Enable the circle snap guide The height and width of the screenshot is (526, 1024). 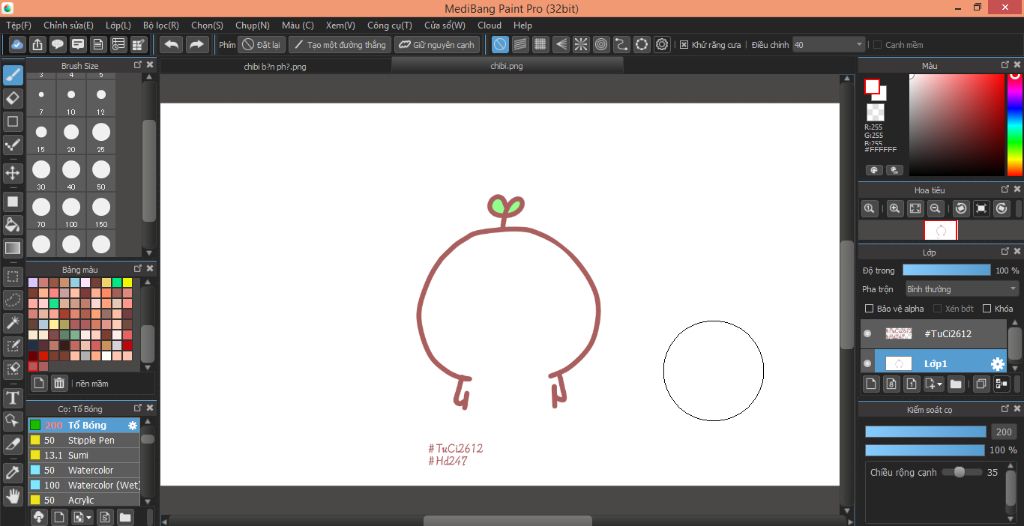[x=601, y=44]
